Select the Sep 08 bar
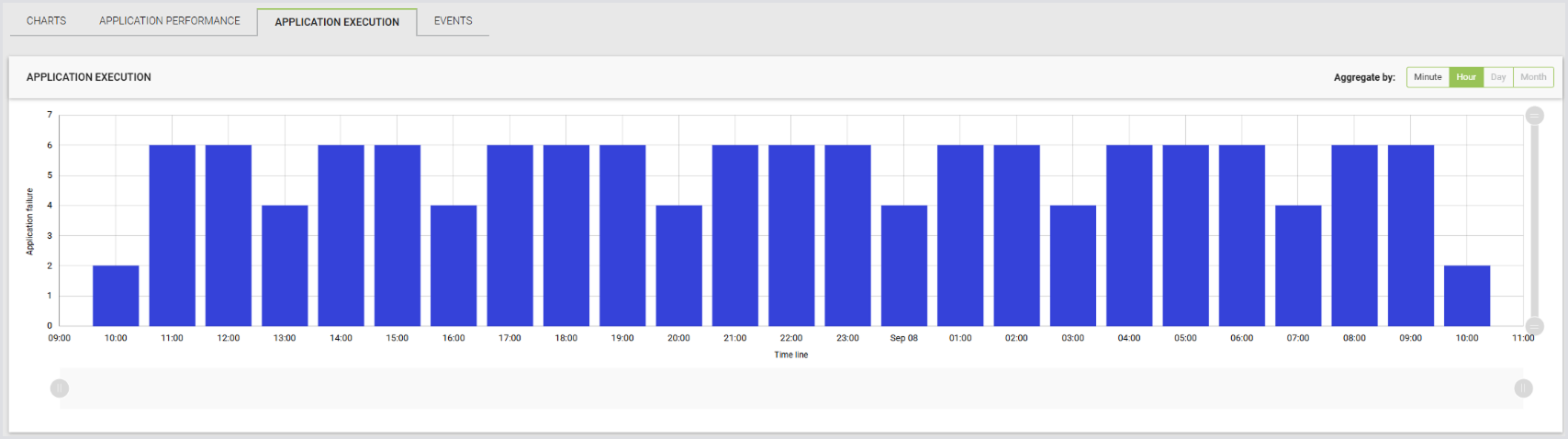Screen dimensions: 1568x439 (x=904, y=265)
